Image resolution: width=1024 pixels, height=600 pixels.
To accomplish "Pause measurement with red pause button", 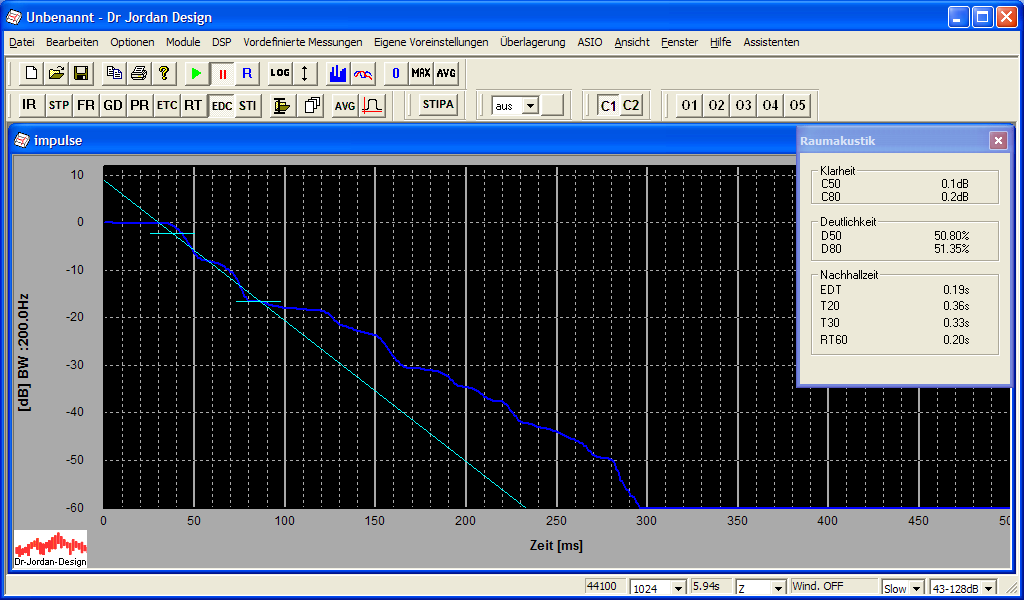I will [x=222, y=73].
